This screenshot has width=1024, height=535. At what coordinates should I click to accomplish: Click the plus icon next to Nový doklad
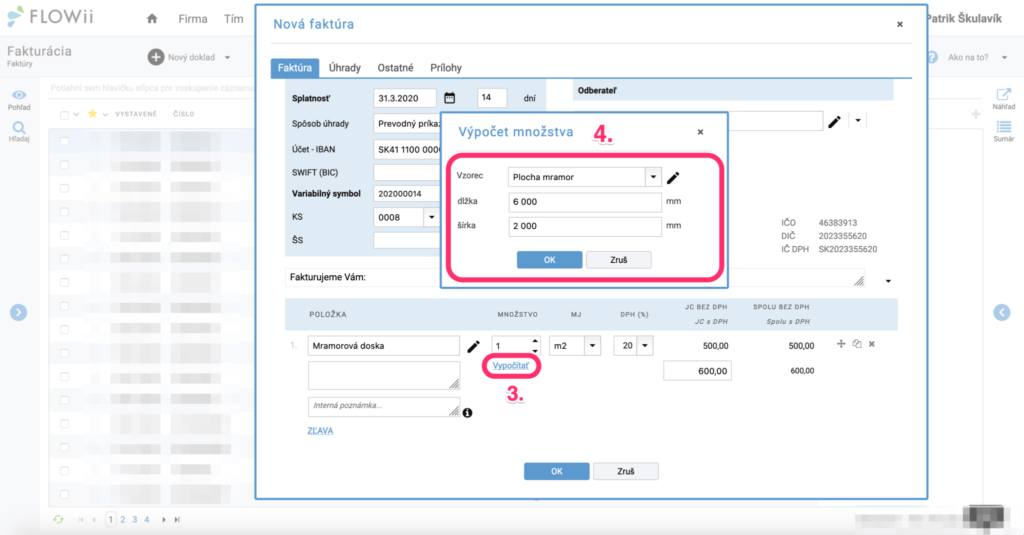click(155, 57)
